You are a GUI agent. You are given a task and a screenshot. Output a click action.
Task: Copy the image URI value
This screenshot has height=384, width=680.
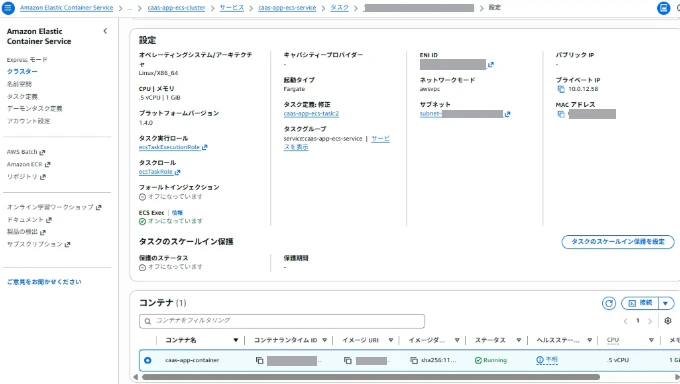347,361
